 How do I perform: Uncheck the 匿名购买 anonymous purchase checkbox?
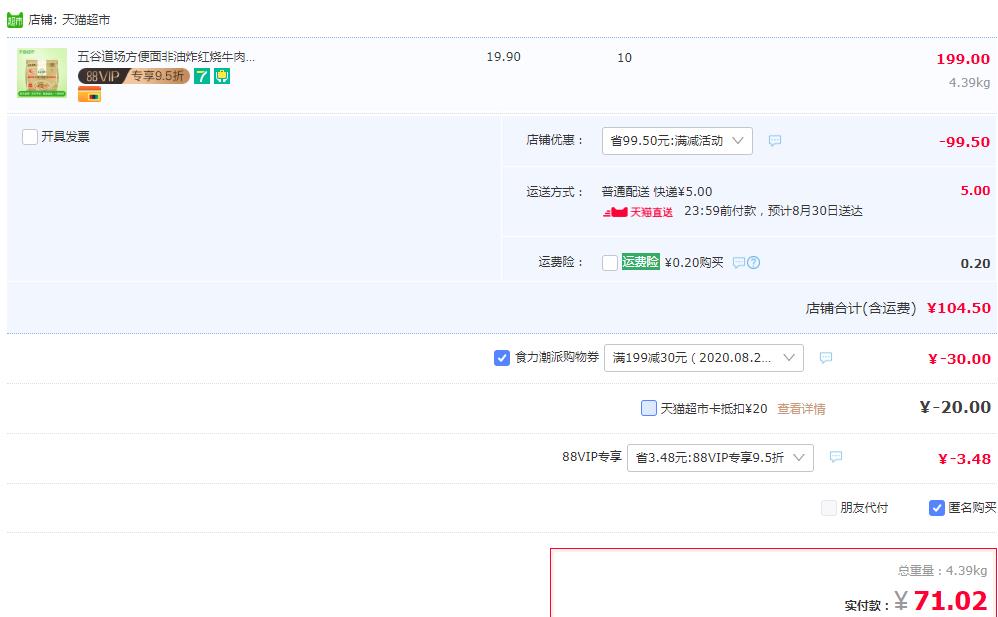point(937,507)
